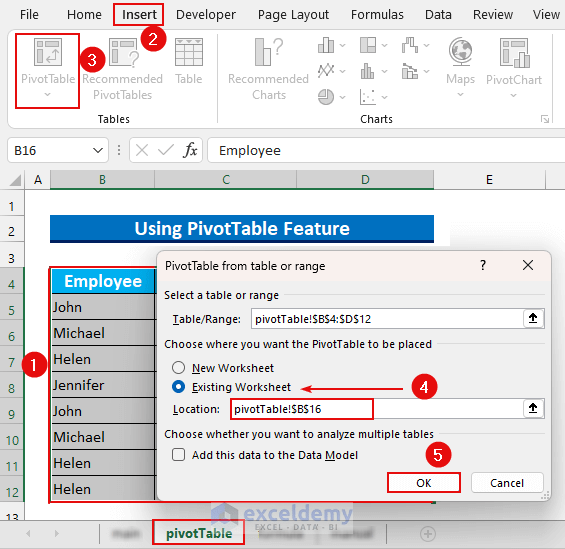Insert a column or bar chart
Screen dimensions: 565x549
(x=326, y=45)
